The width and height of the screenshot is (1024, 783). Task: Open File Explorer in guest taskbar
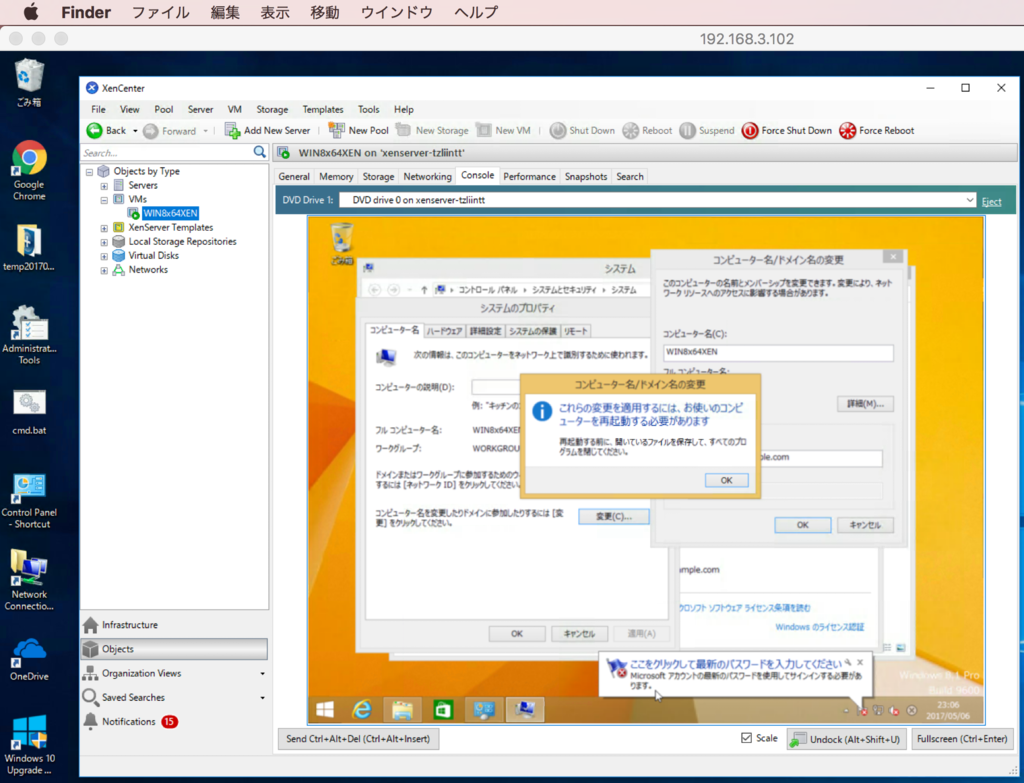pos(402,709)
